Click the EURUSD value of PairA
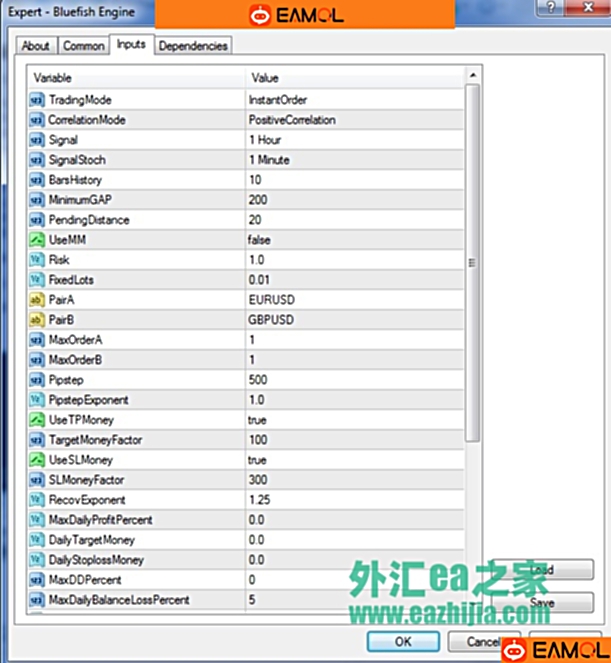 click(x=271, y=300)
